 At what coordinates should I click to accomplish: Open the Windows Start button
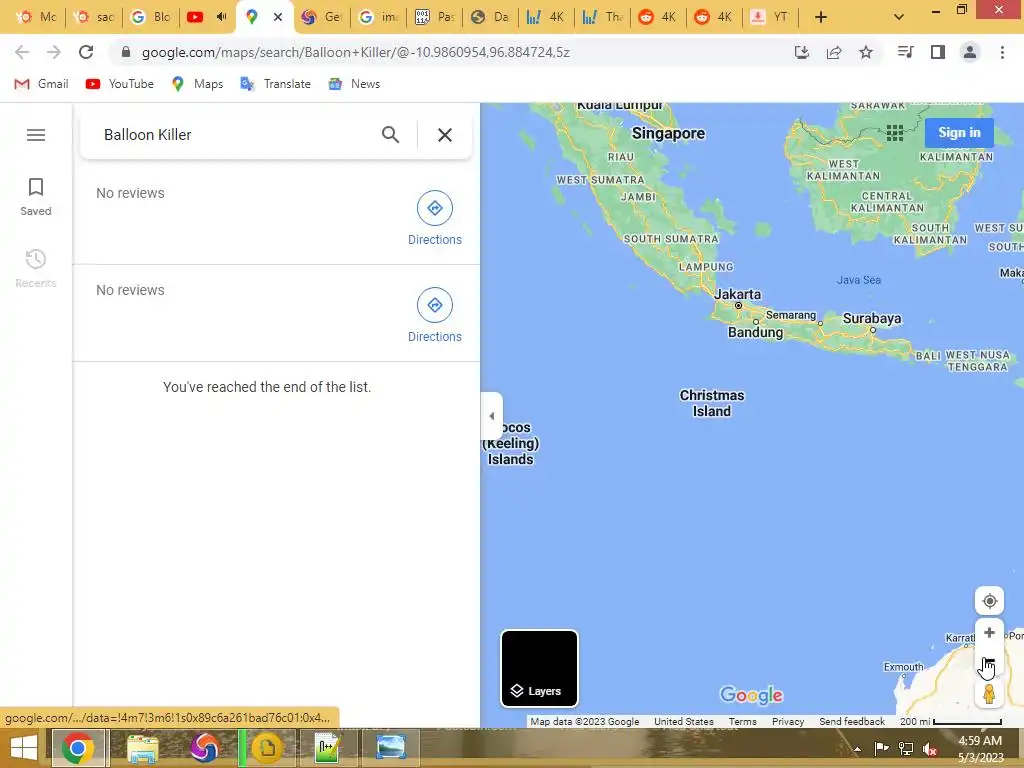24,748
